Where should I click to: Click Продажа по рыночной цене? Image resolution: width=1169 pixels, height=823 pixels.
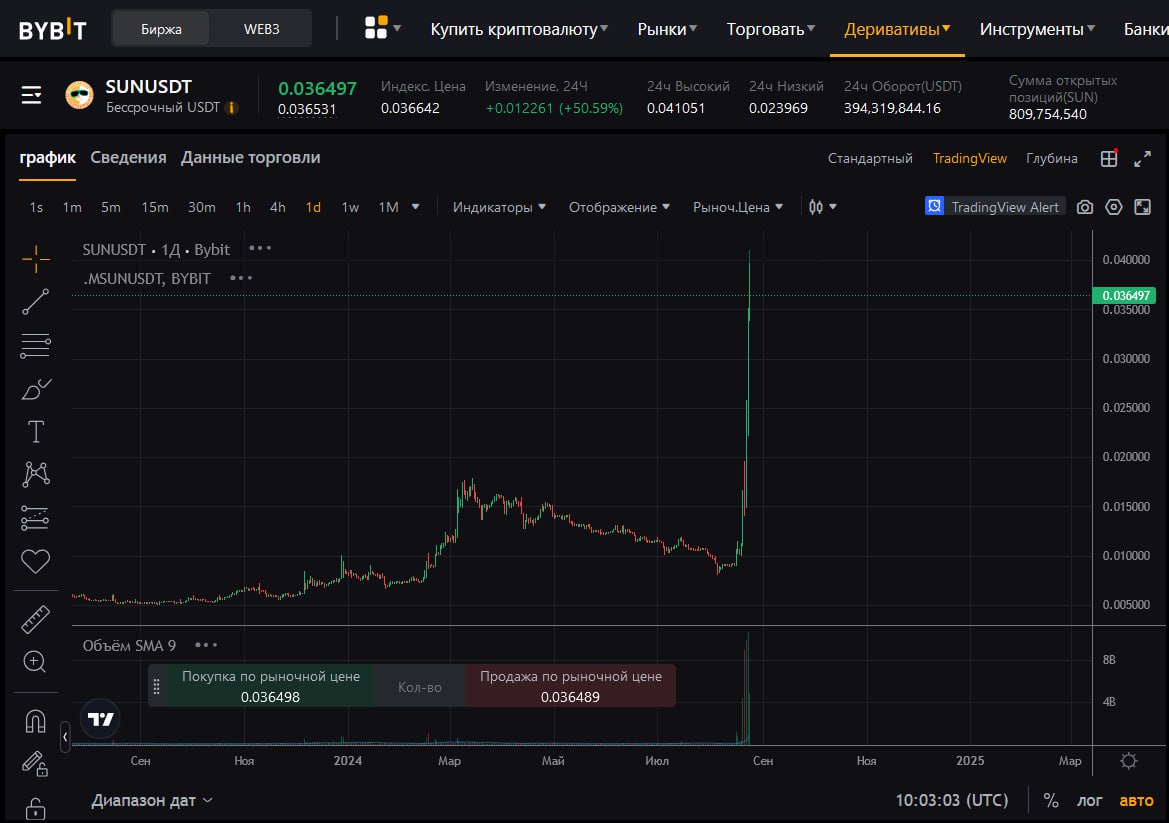point(570,686)
